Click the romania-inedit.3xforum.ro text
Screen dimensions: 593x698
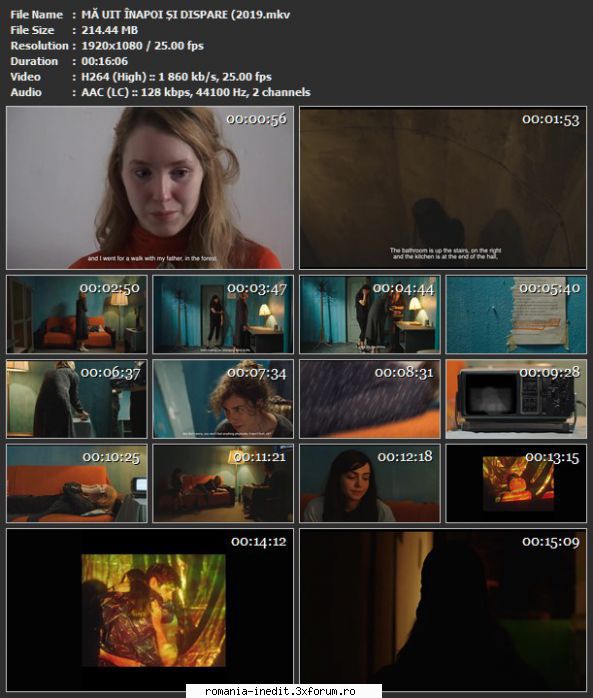pos(280,691)
